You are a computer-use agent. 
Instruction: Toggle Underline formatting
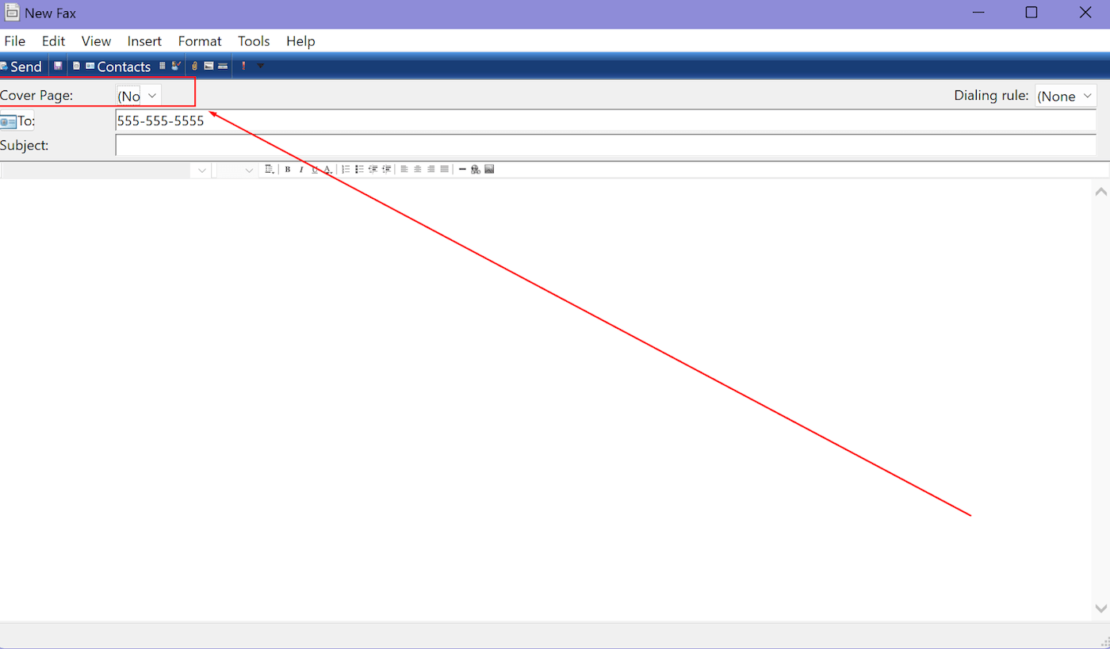click(314, 170)
